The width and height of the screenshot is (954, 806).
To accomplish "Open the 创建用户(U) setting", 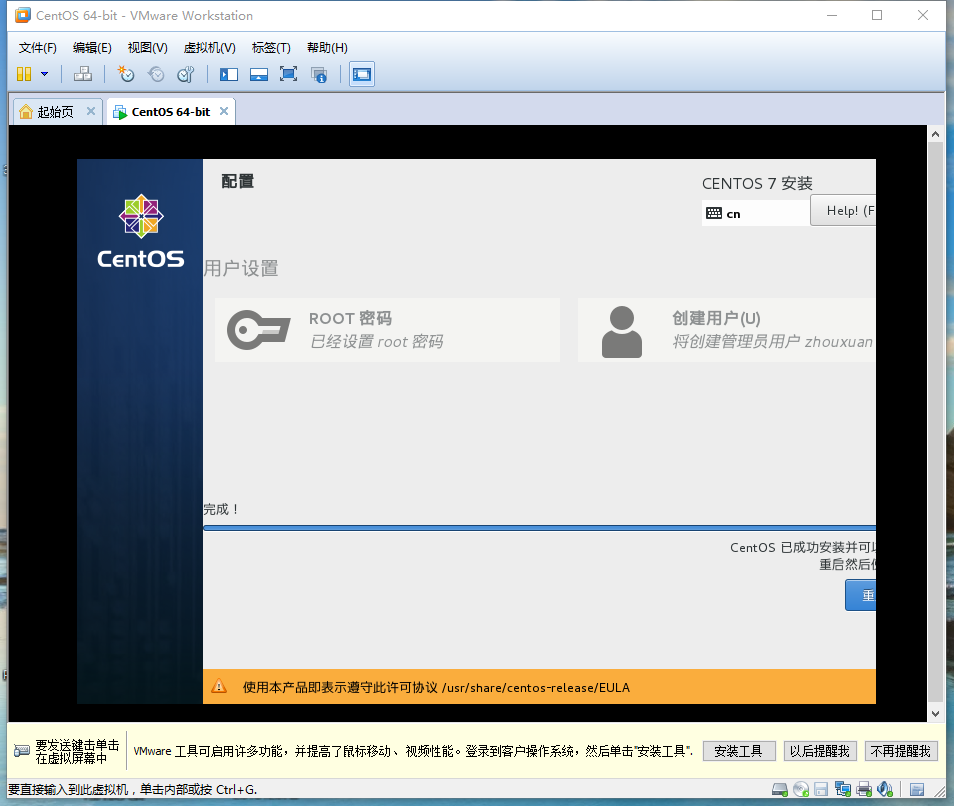I will tap(726, 330).
